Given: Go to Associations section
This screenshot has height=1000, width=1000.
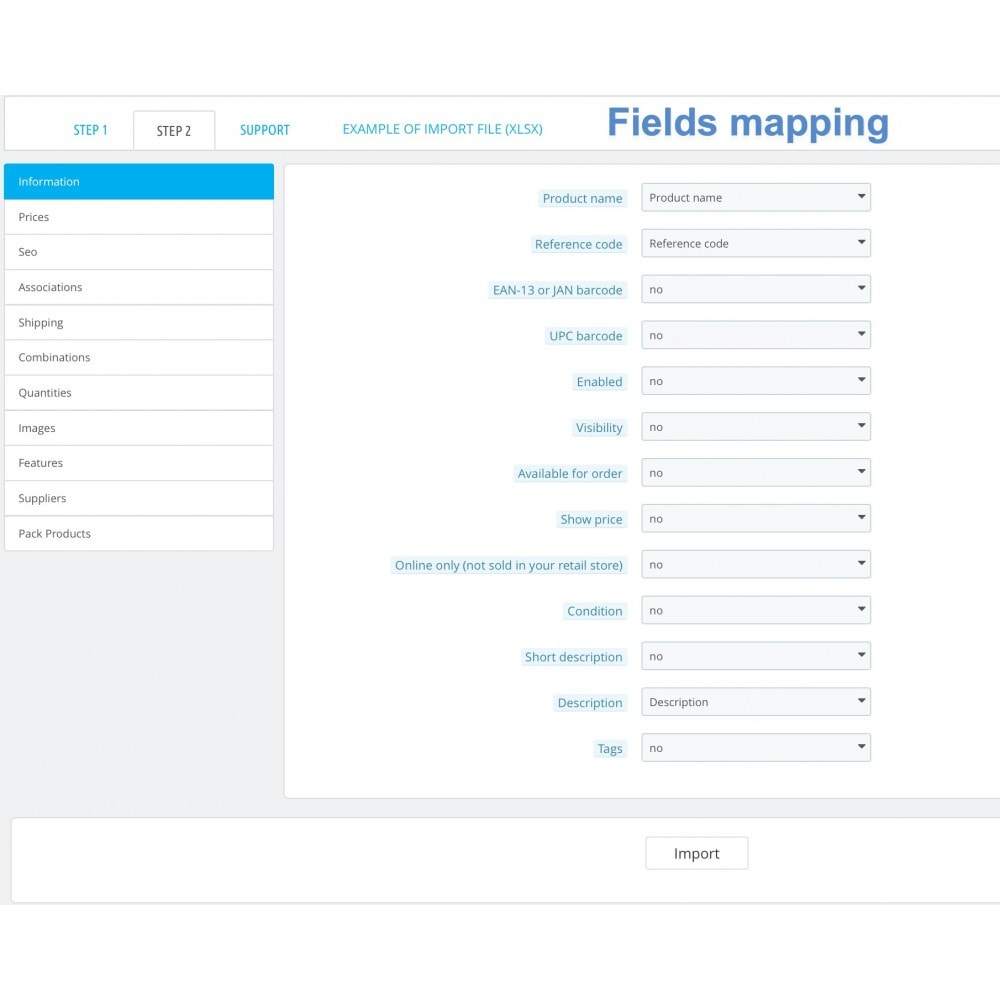Looking at the screenshot, I should (139, 287).
